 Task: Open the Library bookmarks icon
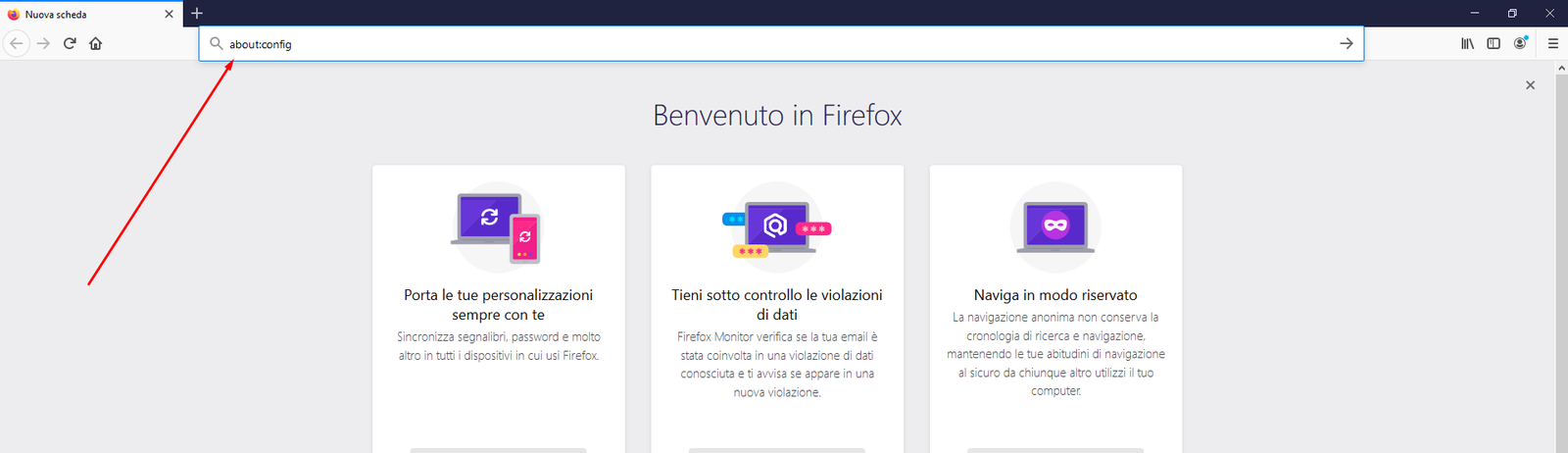1467,43
